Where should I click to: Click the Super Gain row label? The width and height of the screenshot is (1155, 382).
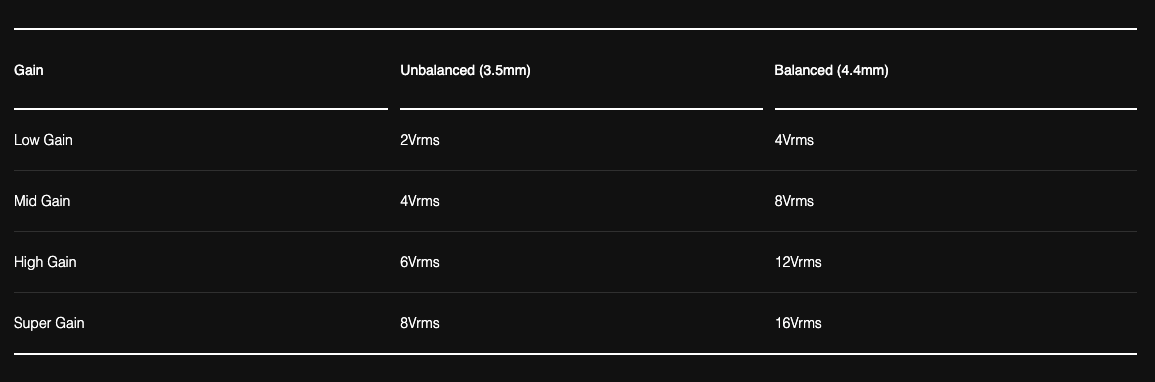(x=49, y=323)
